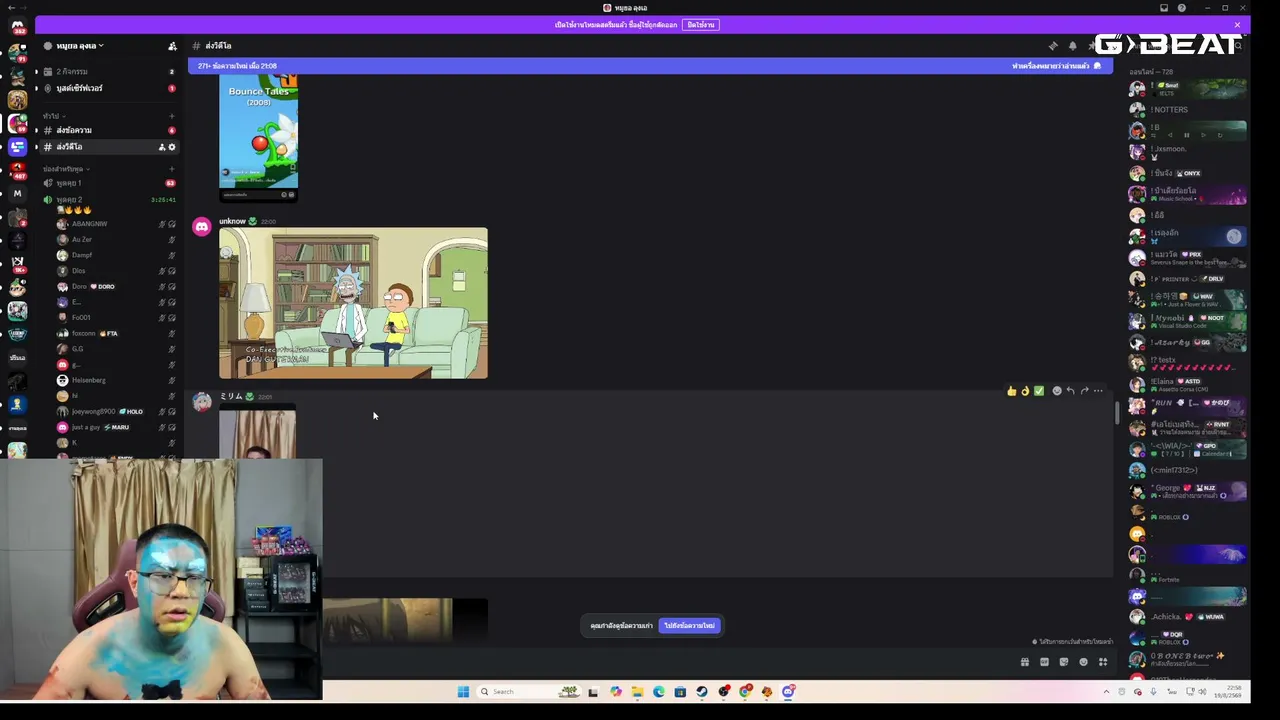The image size is (1280, 720).
Task: Select member George in member list
Action: click(1188, 491)
